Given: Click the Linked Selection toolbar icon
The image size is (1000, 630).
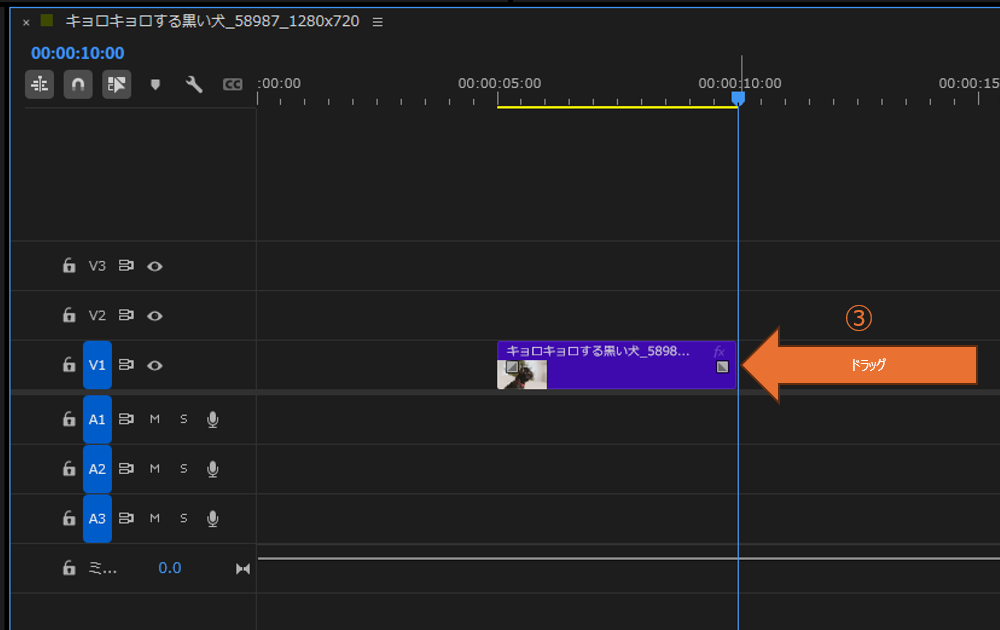Looking at the screenshot, I should point(116,85).
